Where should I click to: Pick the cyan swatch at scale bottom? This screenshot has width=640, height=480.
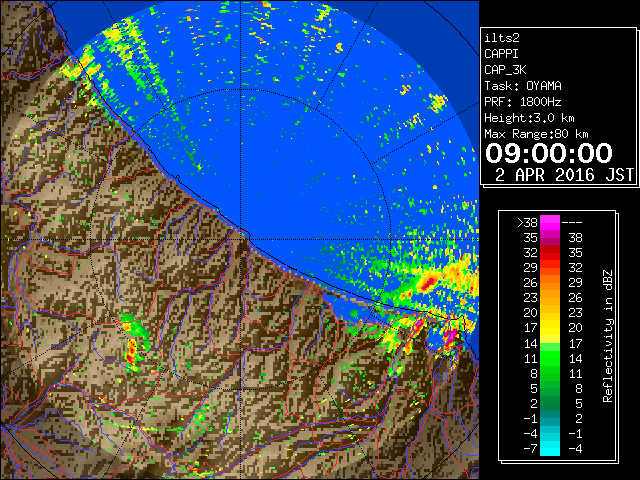point(550,448)
